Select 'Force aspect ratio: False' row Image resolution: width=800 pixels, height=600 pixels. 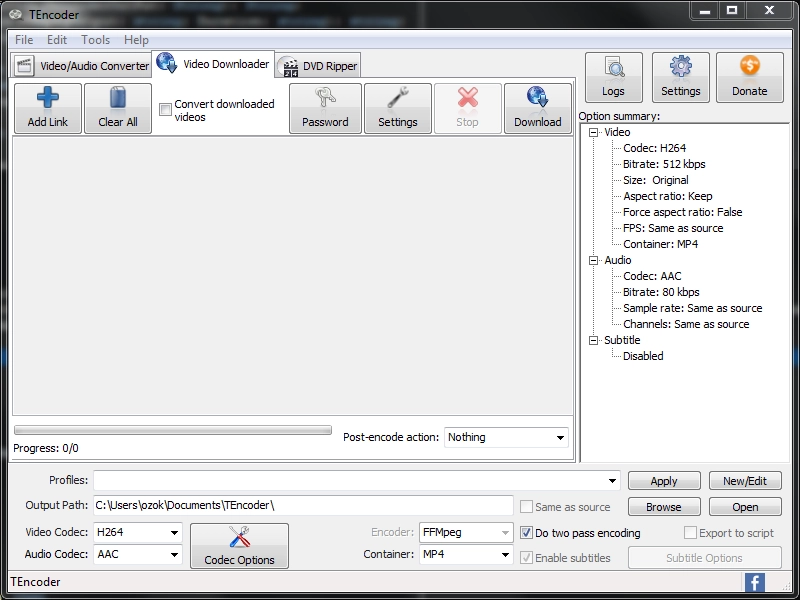683,212
